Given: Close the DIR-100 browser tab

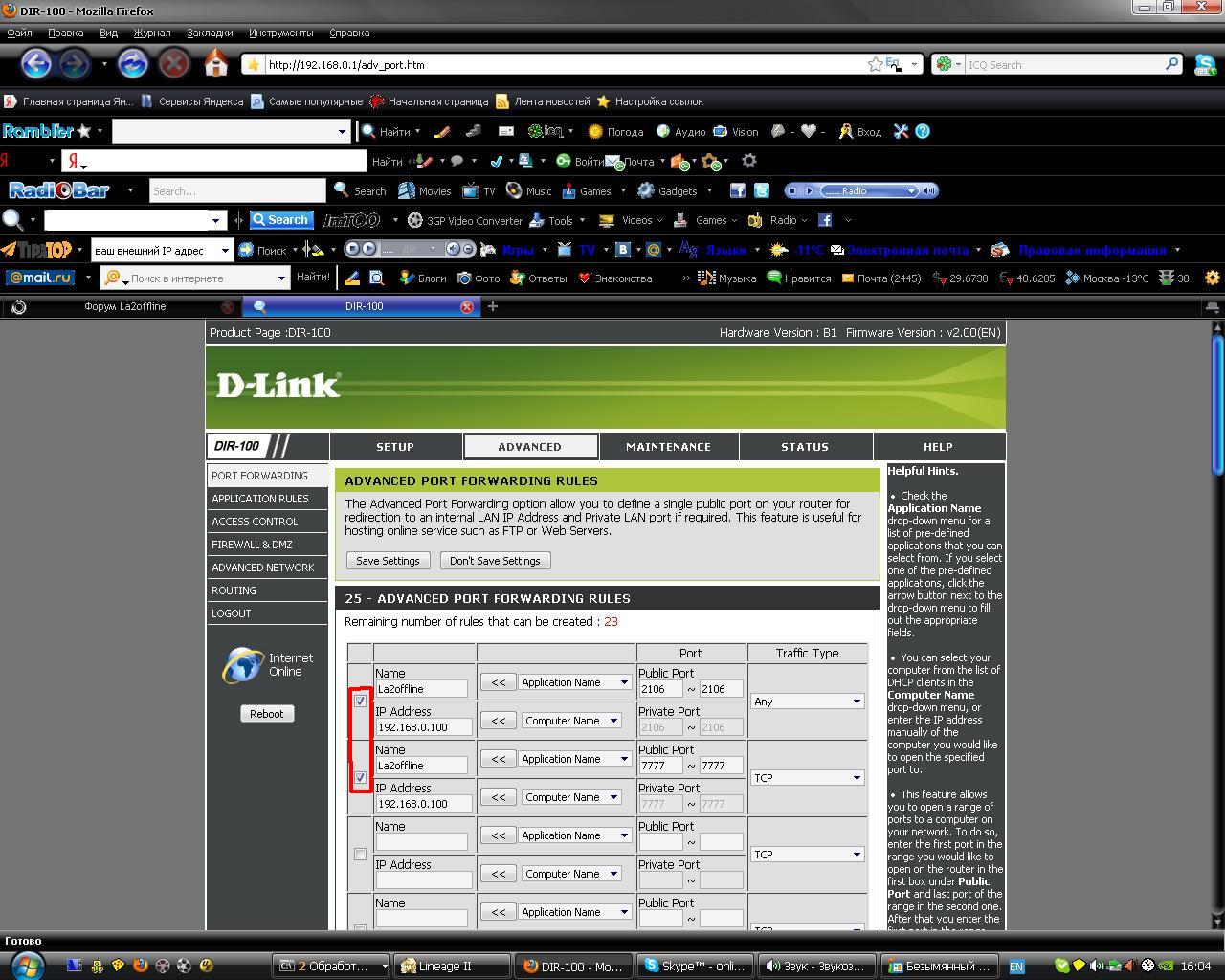Looking at the screenshot, I should click(467, 306).
